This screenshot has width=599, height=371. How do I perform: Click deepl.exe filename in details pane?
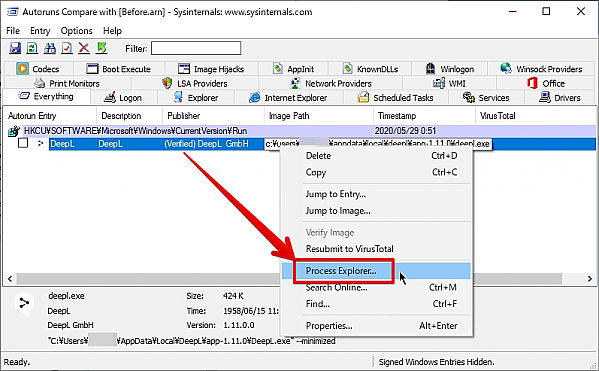(66, 296)
